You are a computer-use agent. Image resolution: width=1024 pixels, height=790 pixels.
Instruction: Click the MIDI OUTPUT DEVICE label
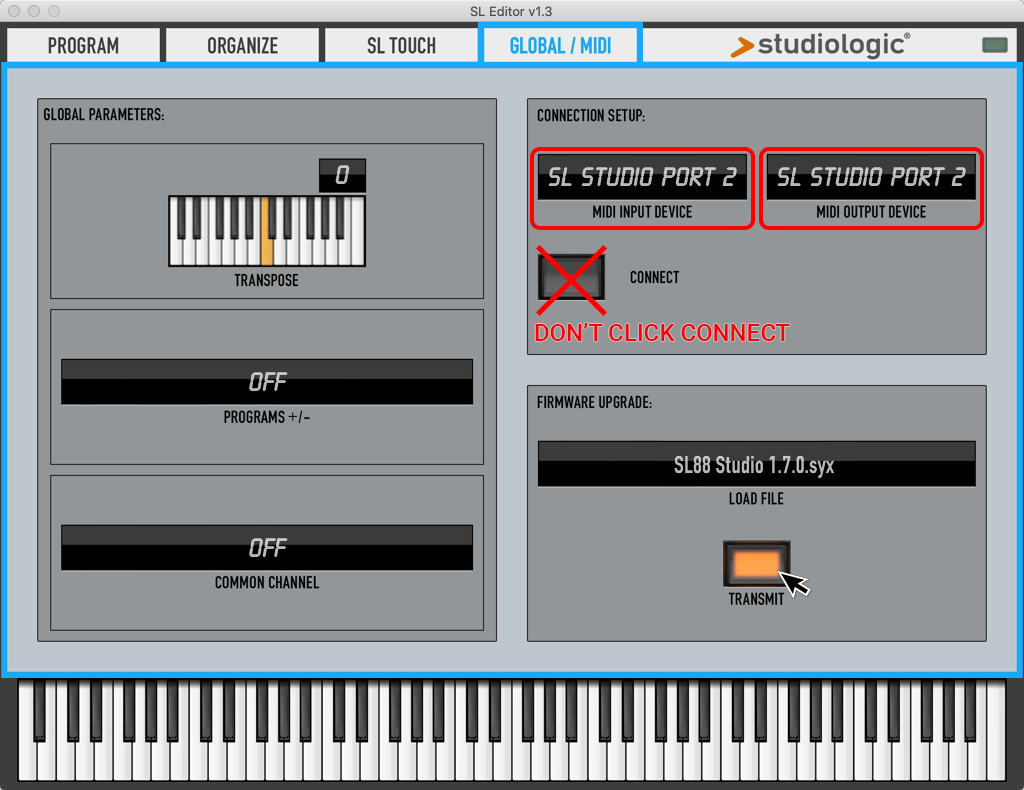tap(871, 212)
